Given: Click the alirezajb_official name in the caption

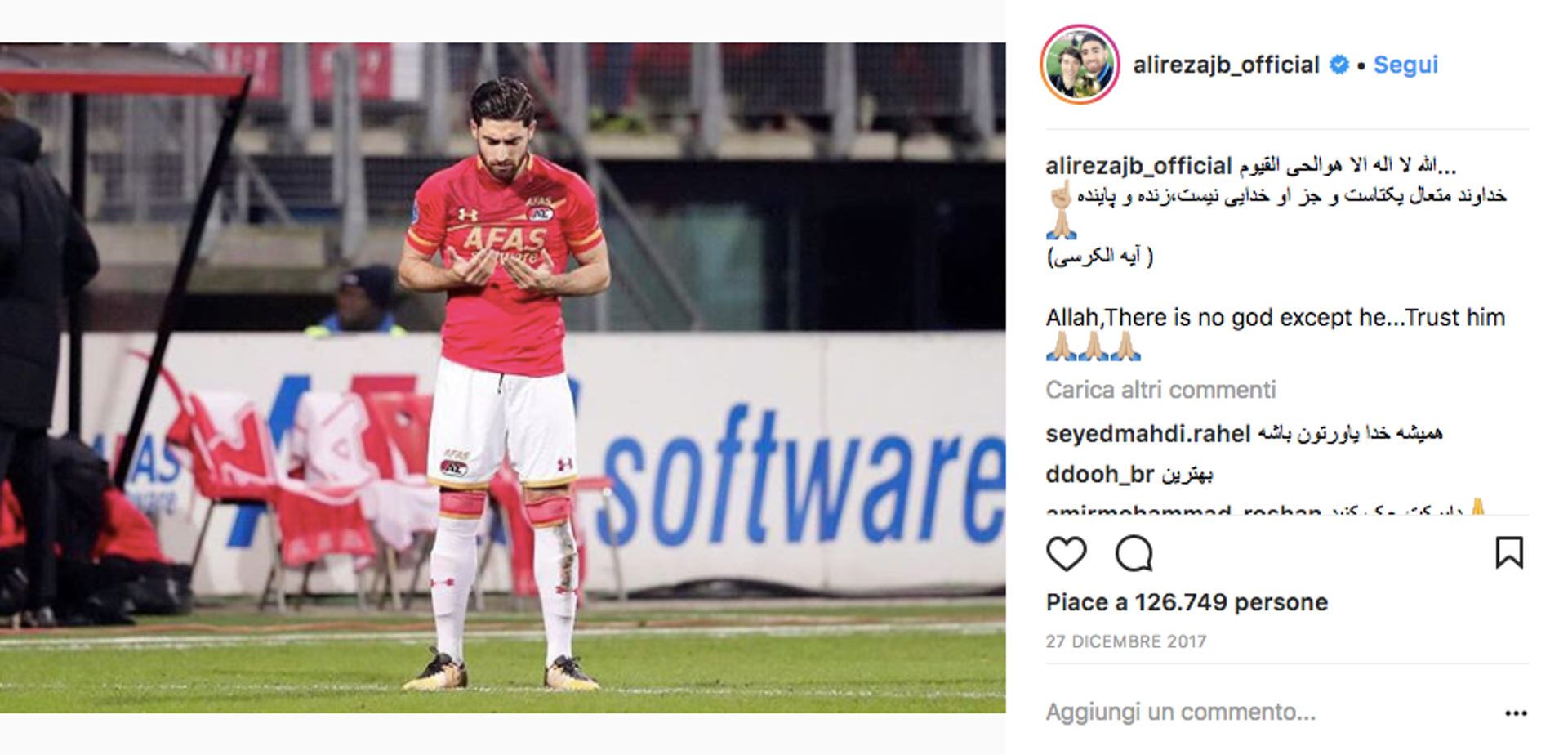Looking at the screenshot, I should point(1138,166).
